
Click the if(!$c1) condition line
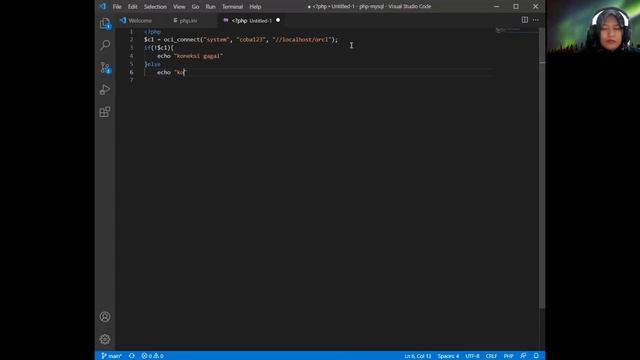click(x=159, y=48)
